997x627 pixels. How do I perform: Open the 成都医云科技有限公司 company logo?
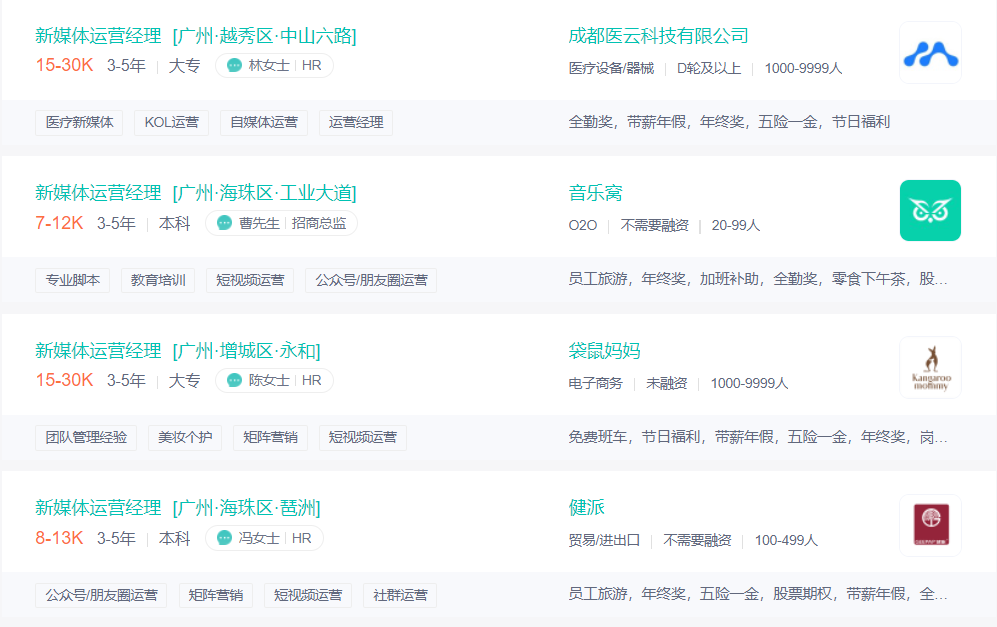point(930,53)
